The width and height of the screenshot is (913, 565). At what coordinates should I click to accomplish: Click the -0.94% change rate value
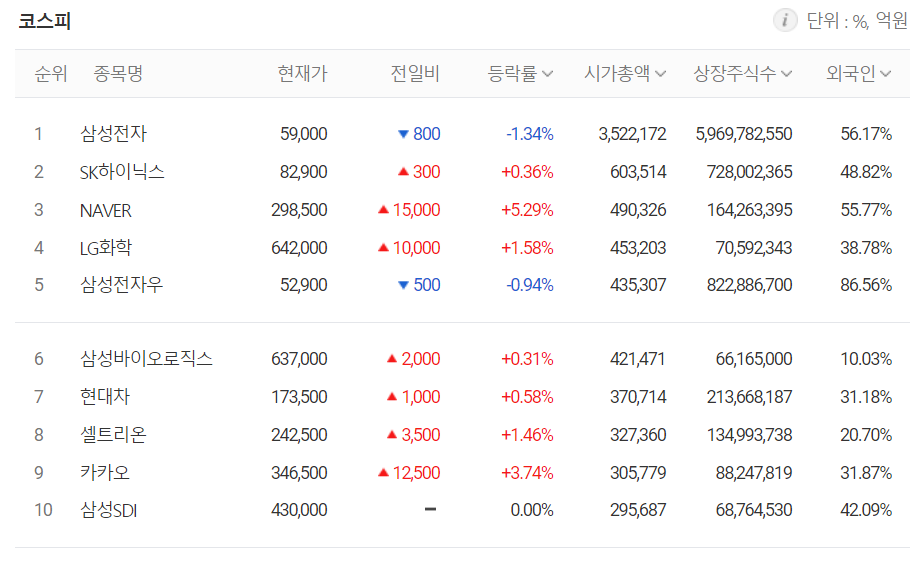[x=530, y=285]
